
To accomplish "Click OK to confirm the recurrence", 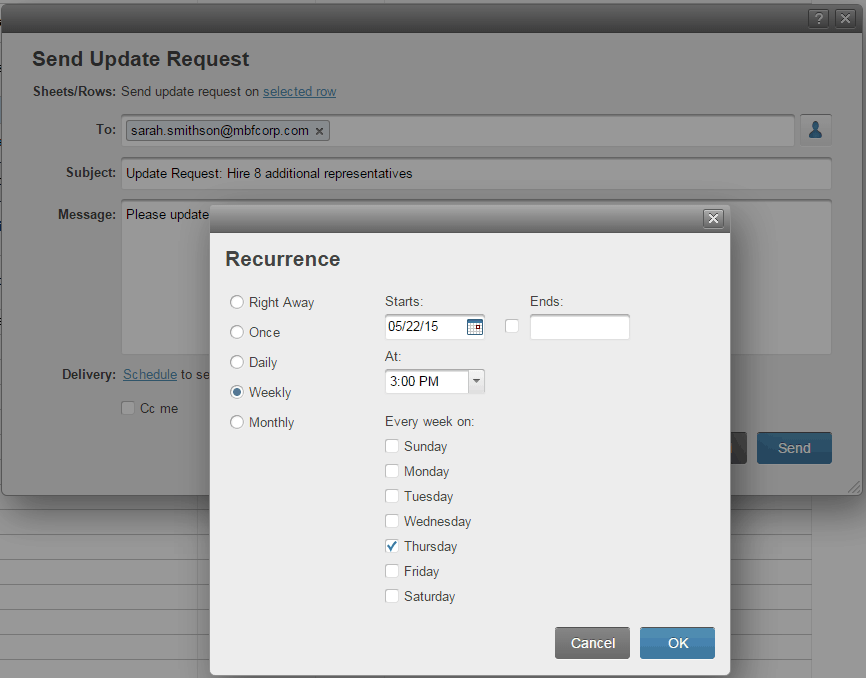I will coord(677,643).
